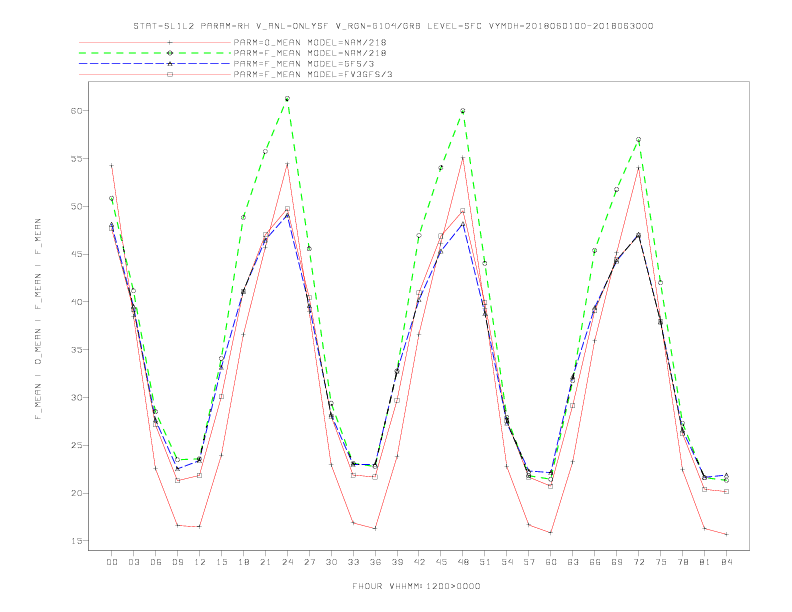Click the y-axis tick value 55

77,159
